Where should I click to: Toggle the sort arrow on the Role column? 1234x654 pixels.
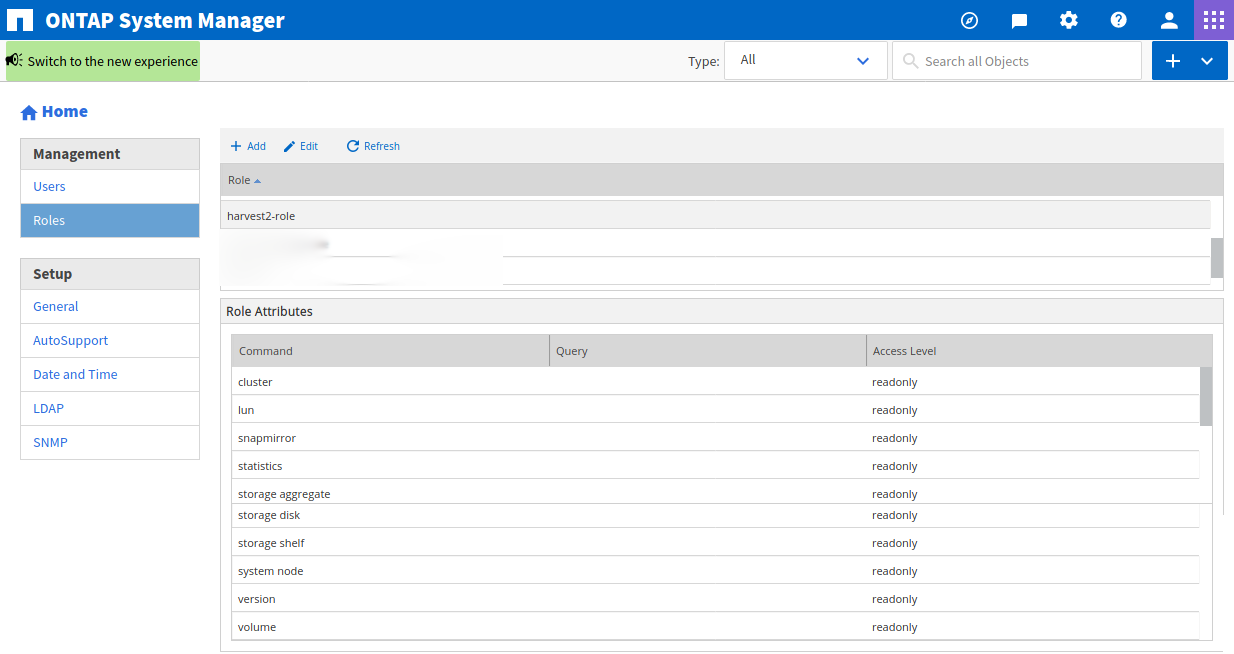[x=260, y=180]
